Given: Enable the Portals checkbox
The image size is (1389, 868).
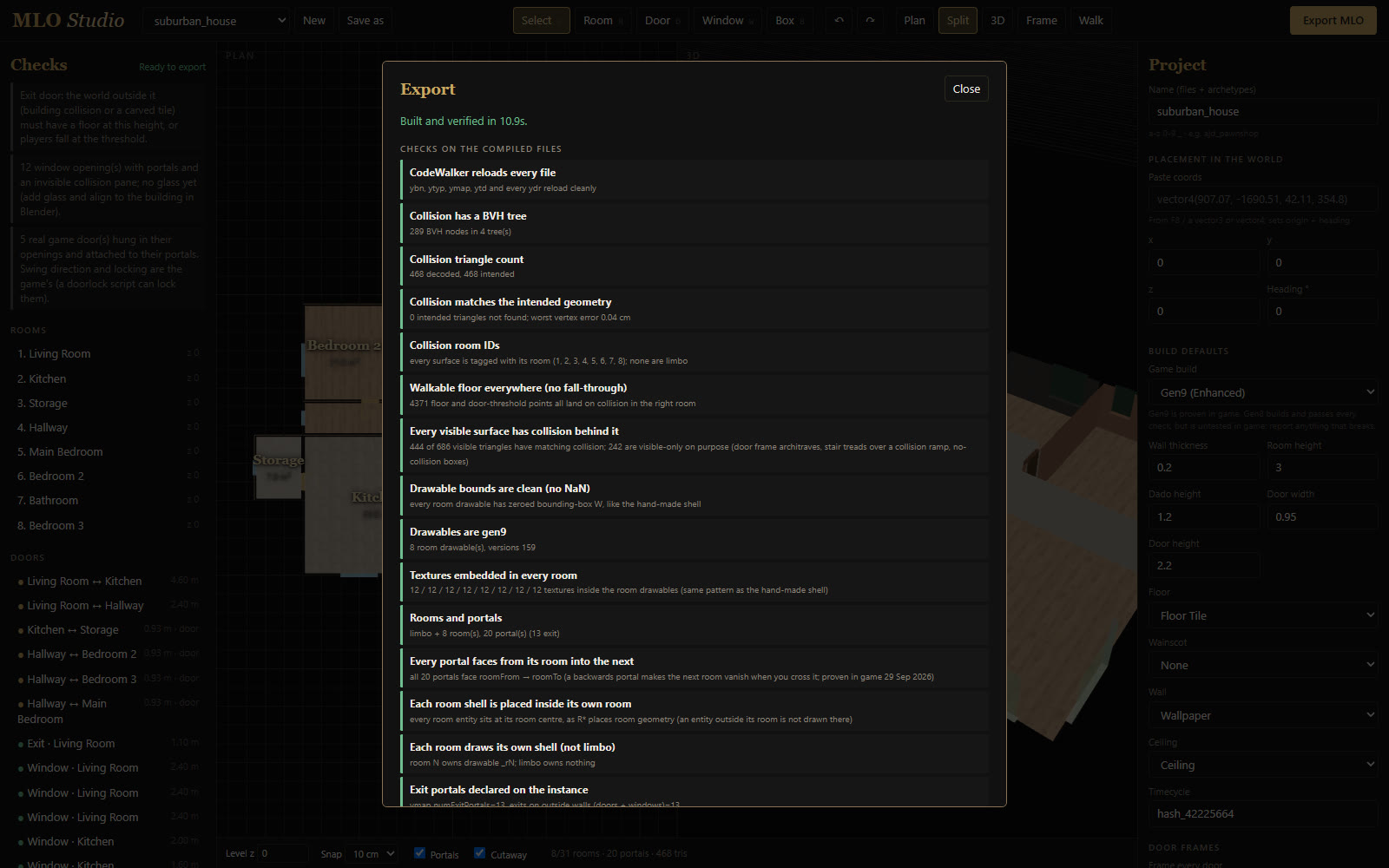Looking at the screenshot, I should coord(420,853).
